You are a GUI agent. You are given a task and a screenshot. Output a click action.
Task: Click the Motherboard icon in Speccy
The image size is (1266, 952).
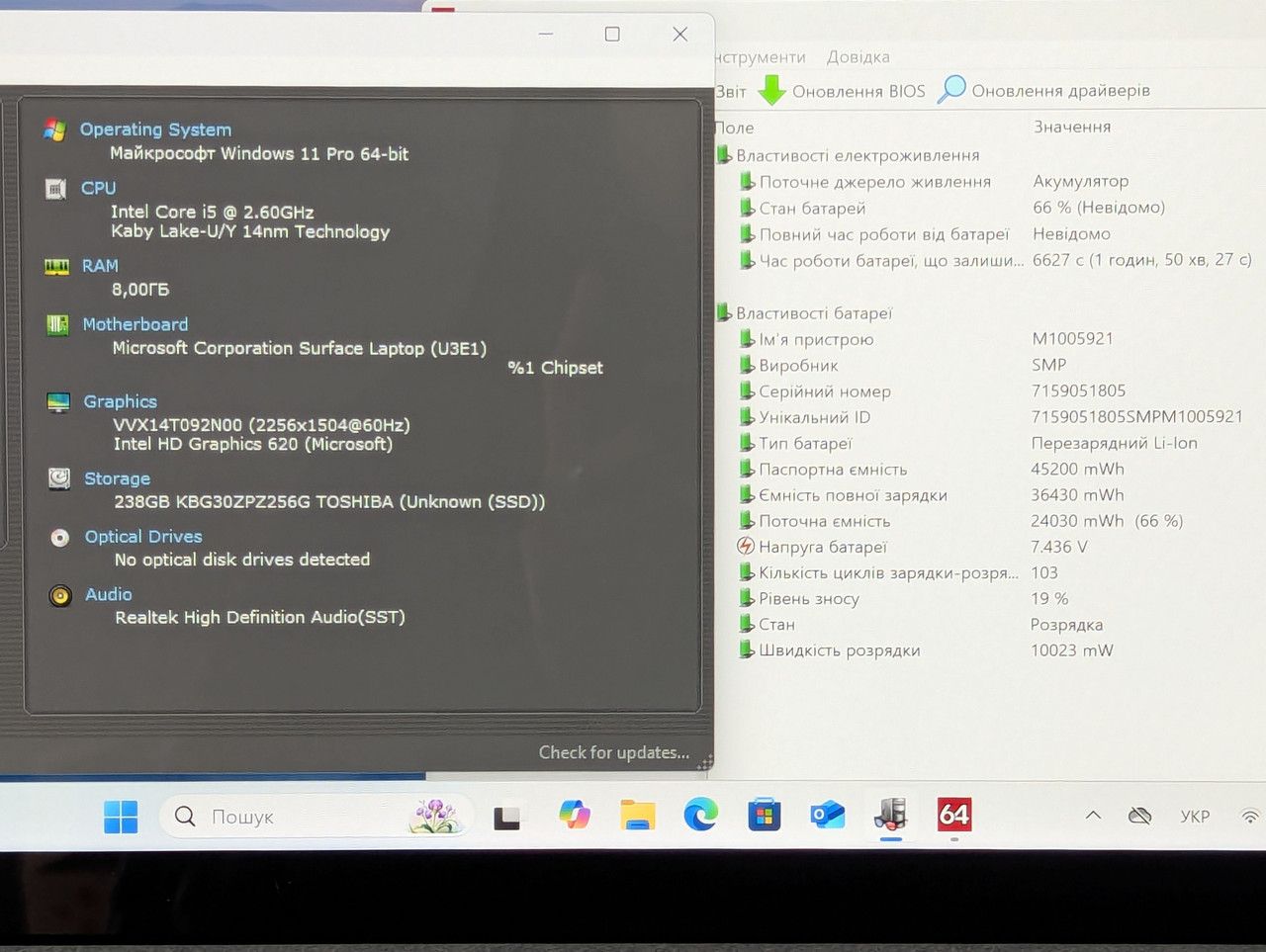click(x=57, y=325)
